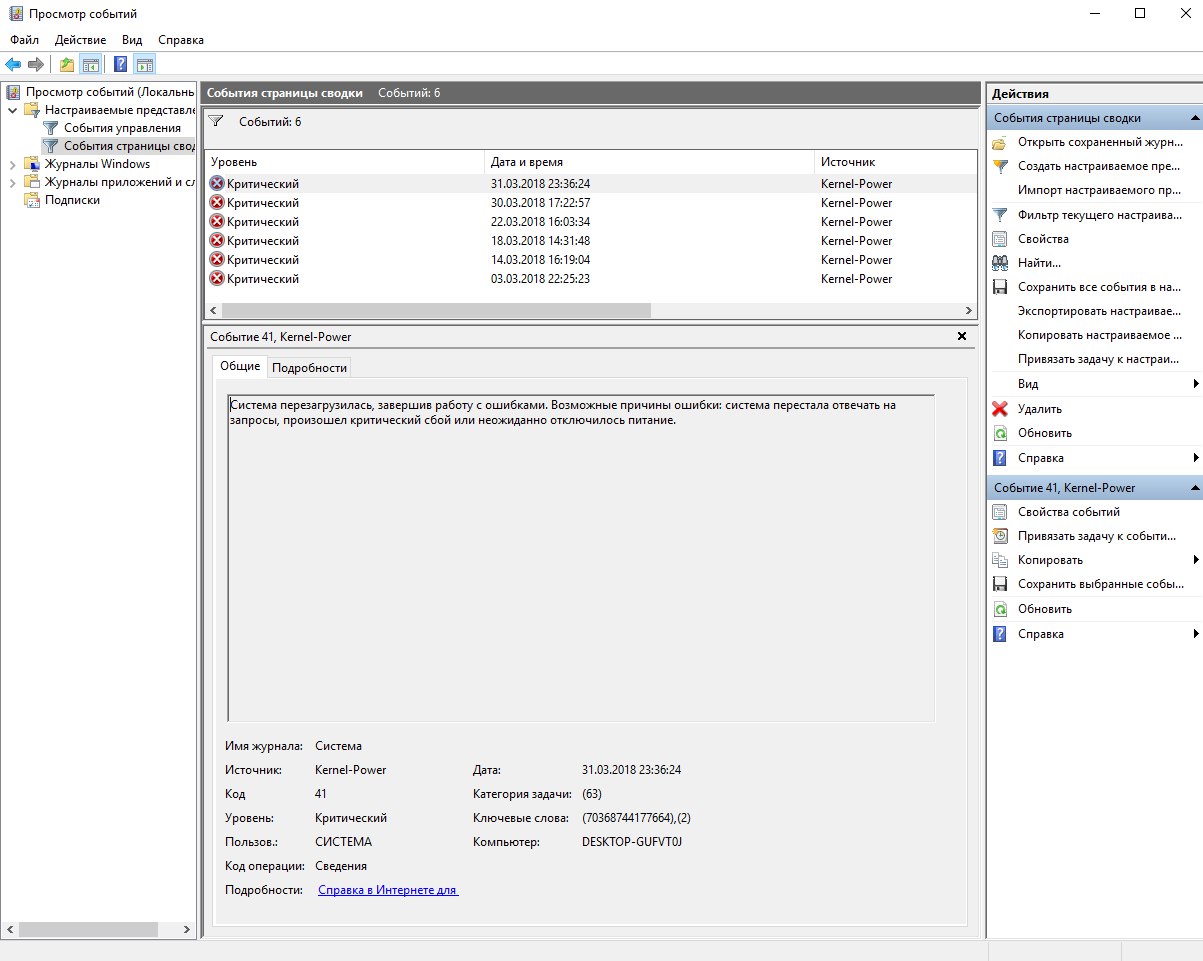Click the Свойства событий icon in actions
Screen dimensions: 1203x961
[x=999, y=512]
